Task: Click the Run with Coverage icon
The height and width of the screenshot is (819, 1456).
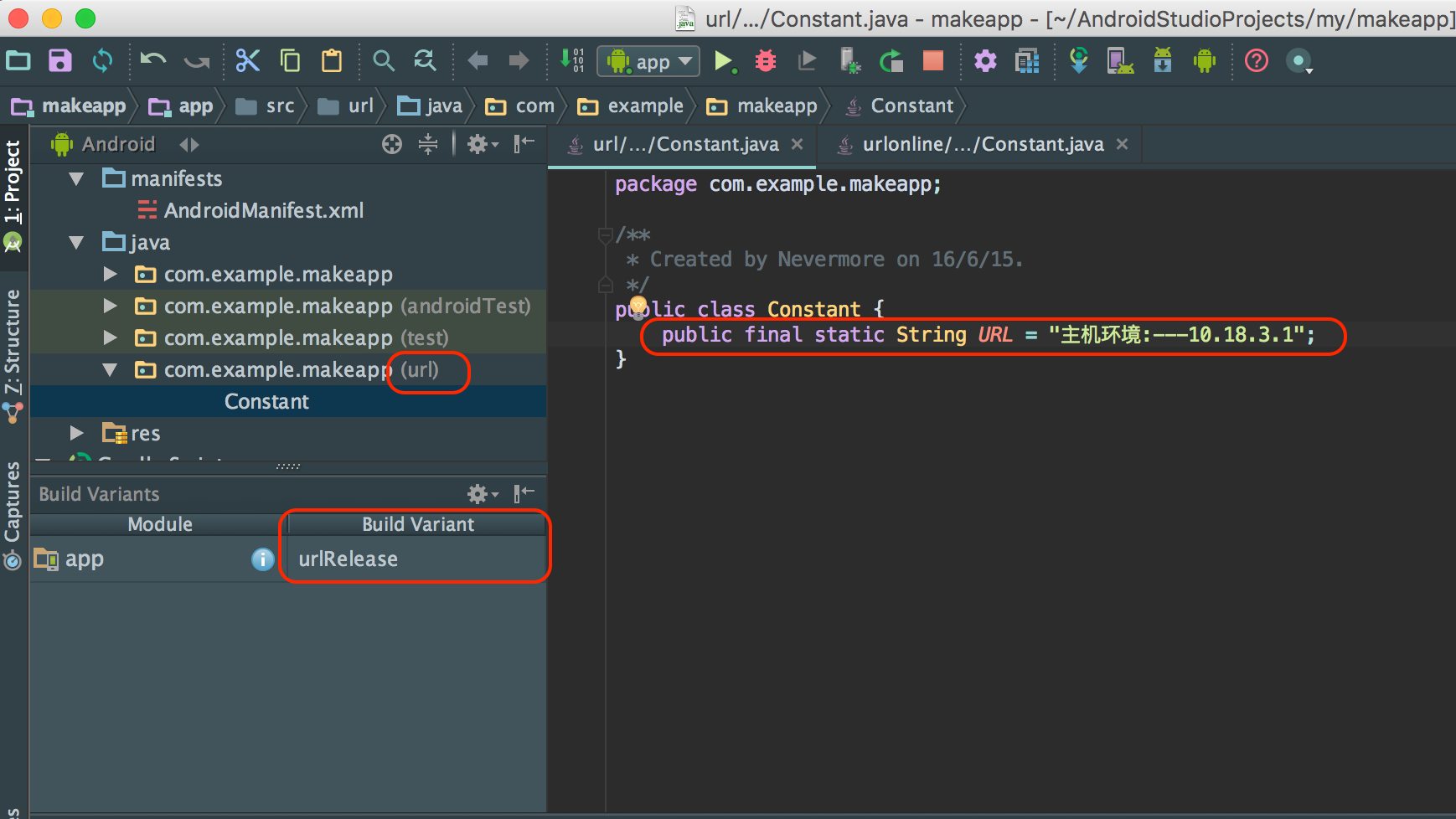Action: tap(807, 60)
